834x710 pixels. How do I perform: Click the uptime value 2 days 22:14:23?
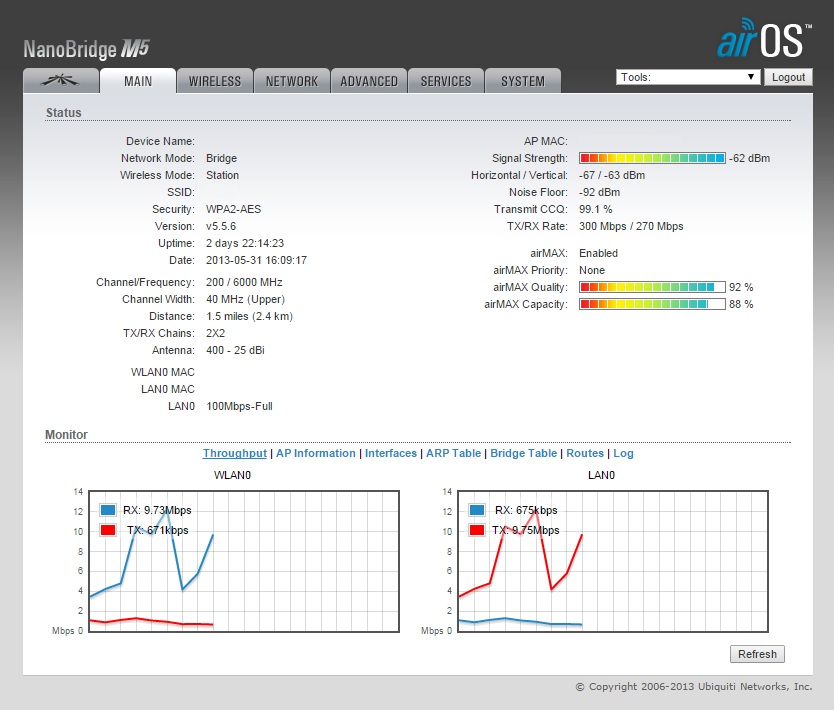tap(245, 243)
